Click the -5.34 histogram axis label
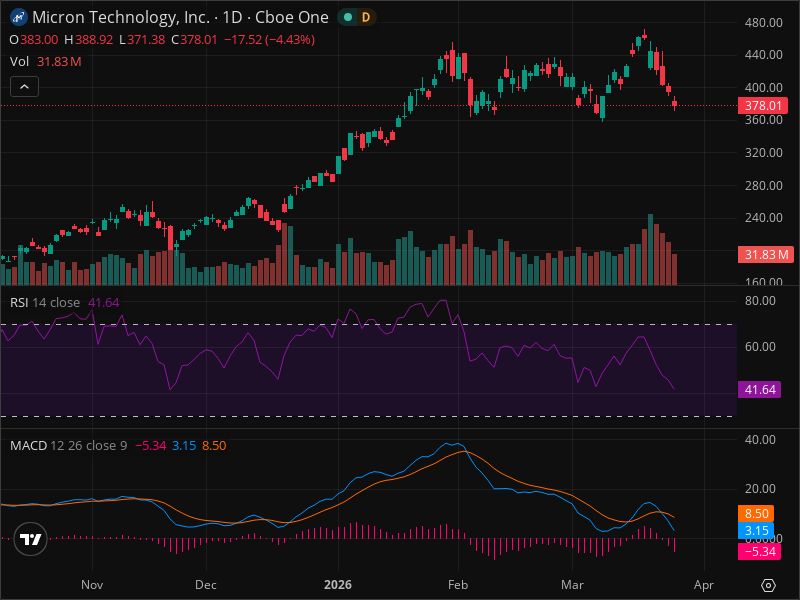This screenshot has width=800, height=600. 760,552
